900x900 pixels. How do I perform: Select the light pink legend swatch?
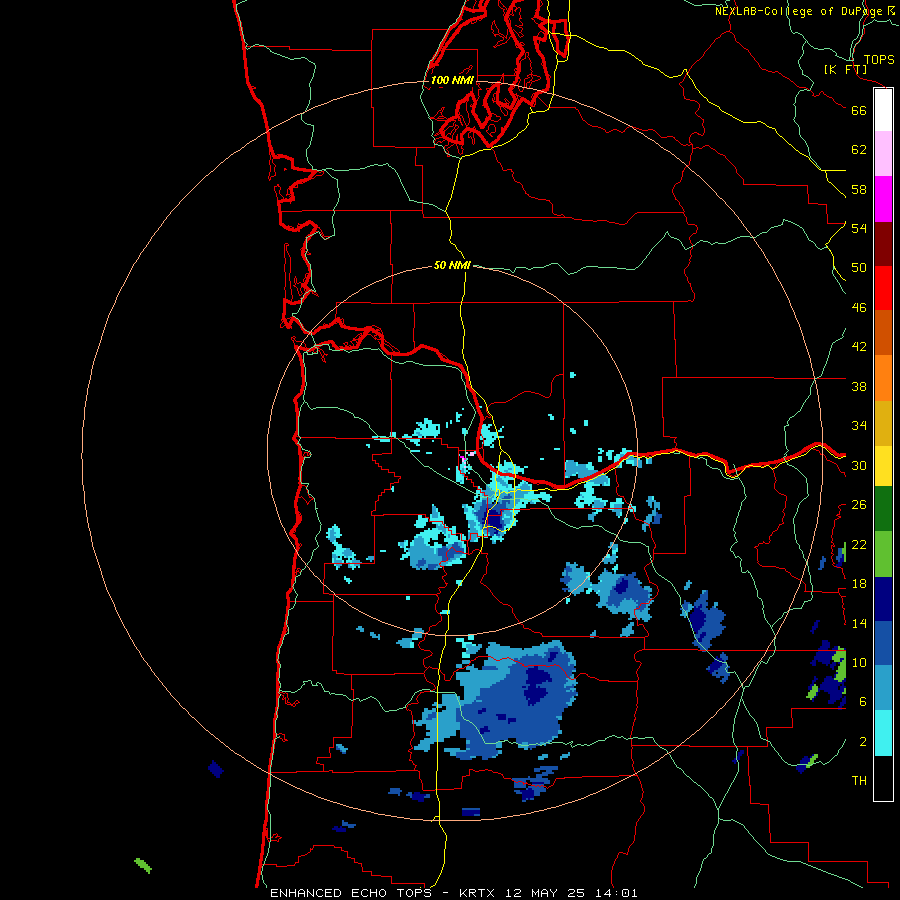click(883, 154)
